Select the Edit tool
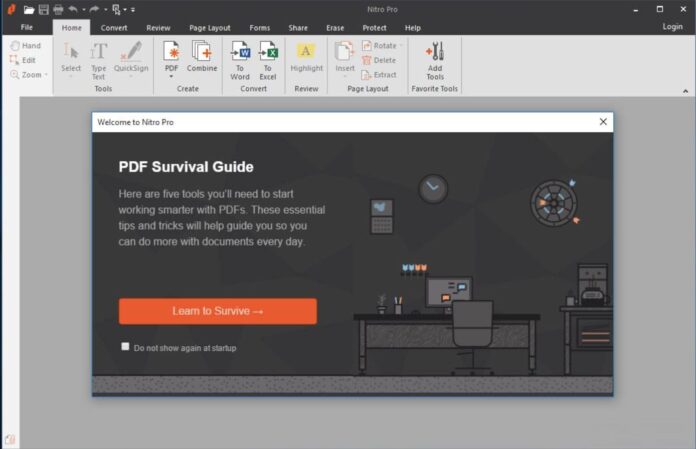Screen dimensions: 696x449 (x=23, y=60)
